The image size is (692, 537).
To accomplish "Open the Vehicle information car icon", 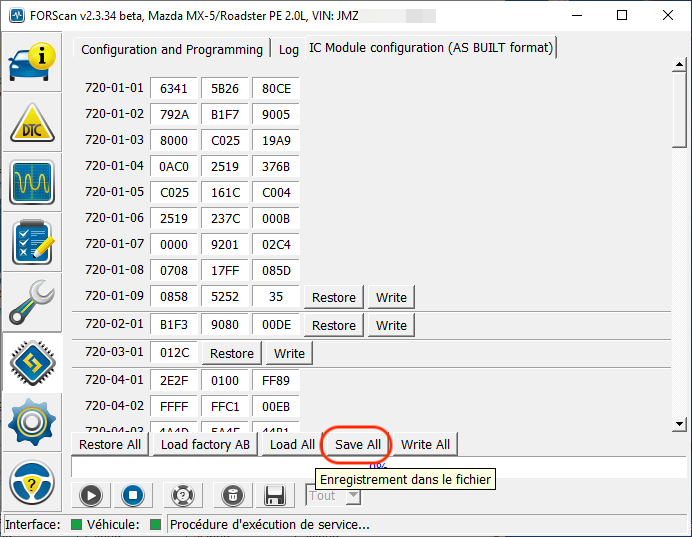I will 32,62.
